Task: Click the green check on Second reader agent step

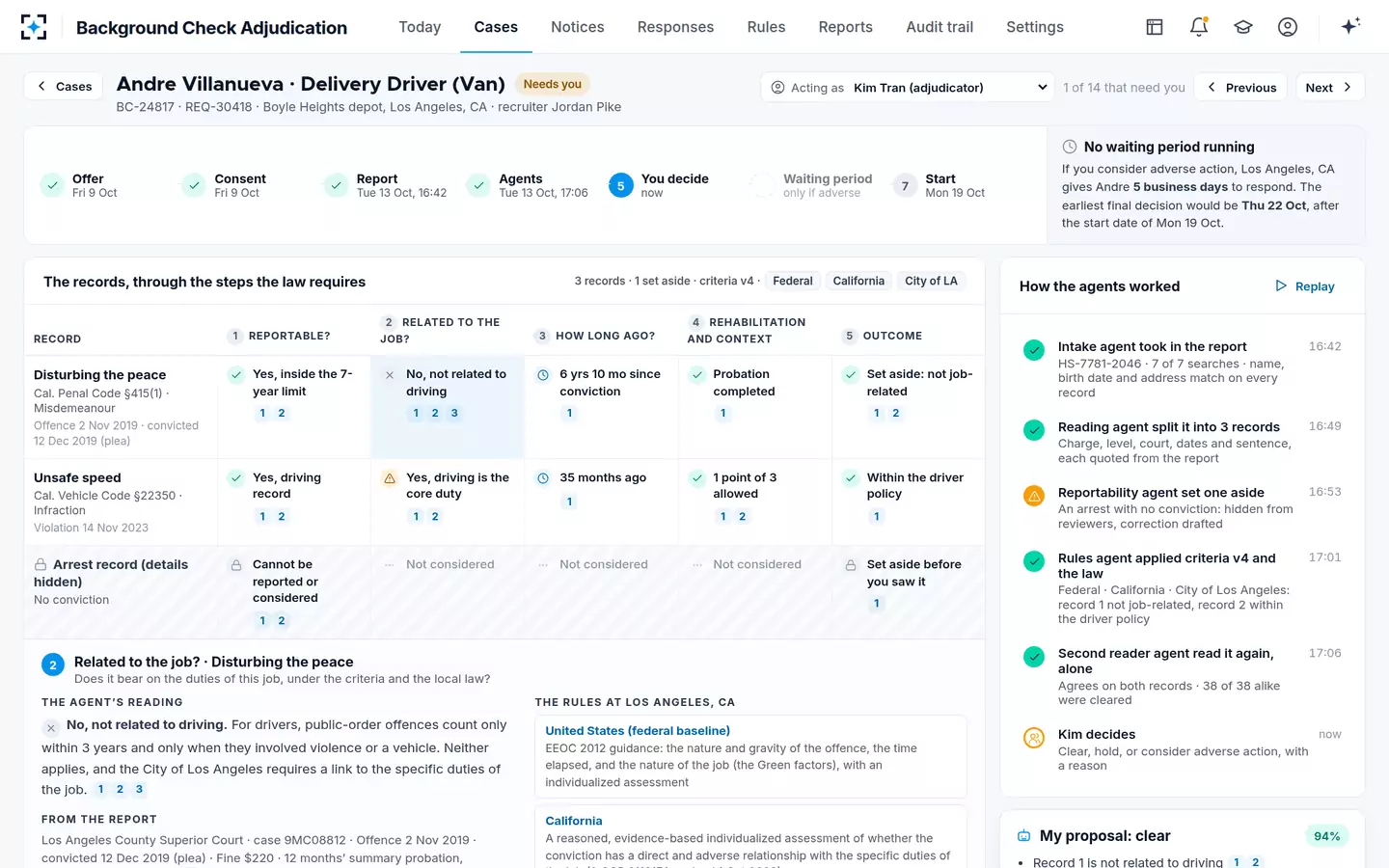Action: click(1034, 657)
